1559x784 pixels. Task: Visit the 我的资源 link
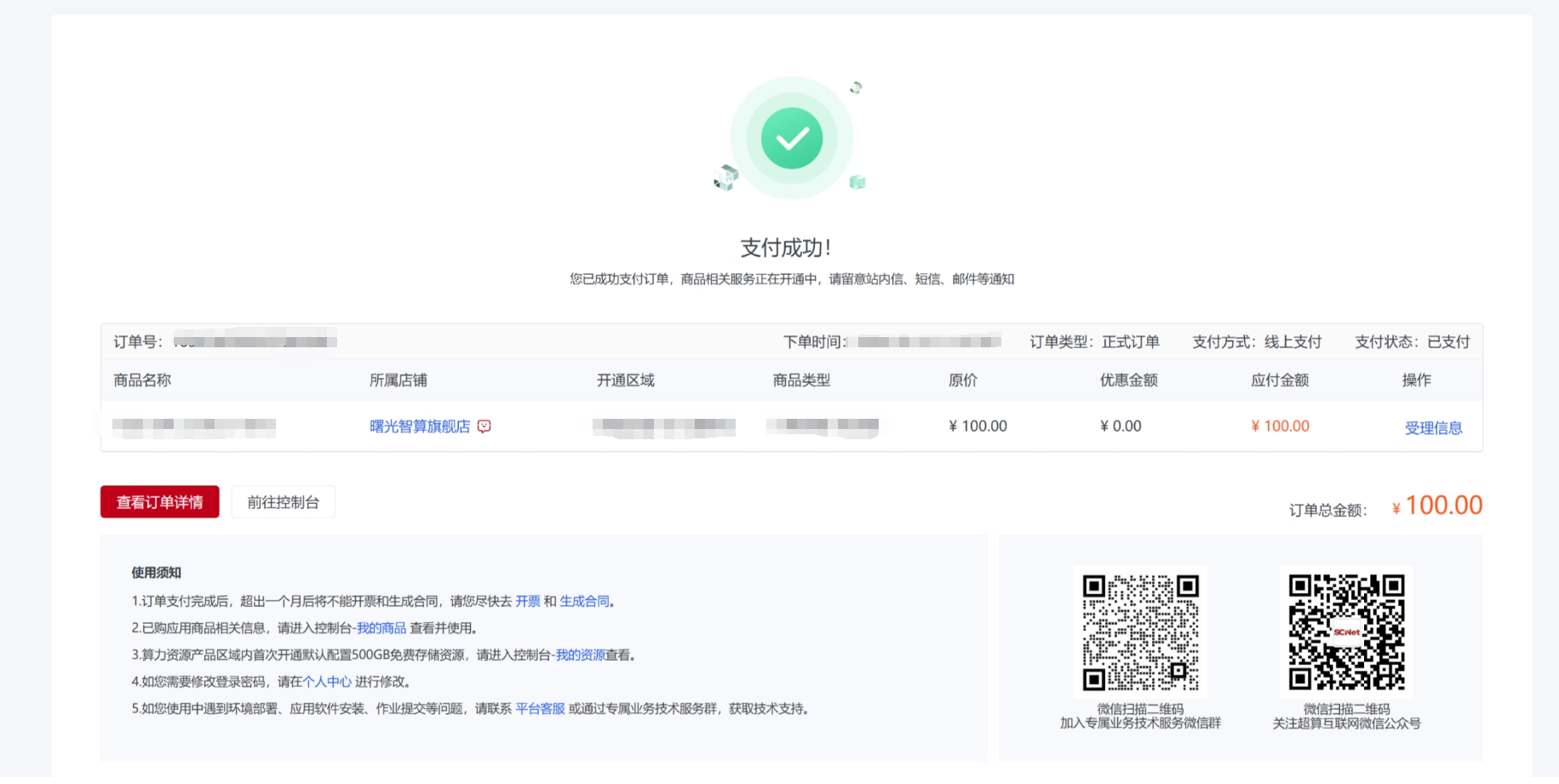(580, 655)
